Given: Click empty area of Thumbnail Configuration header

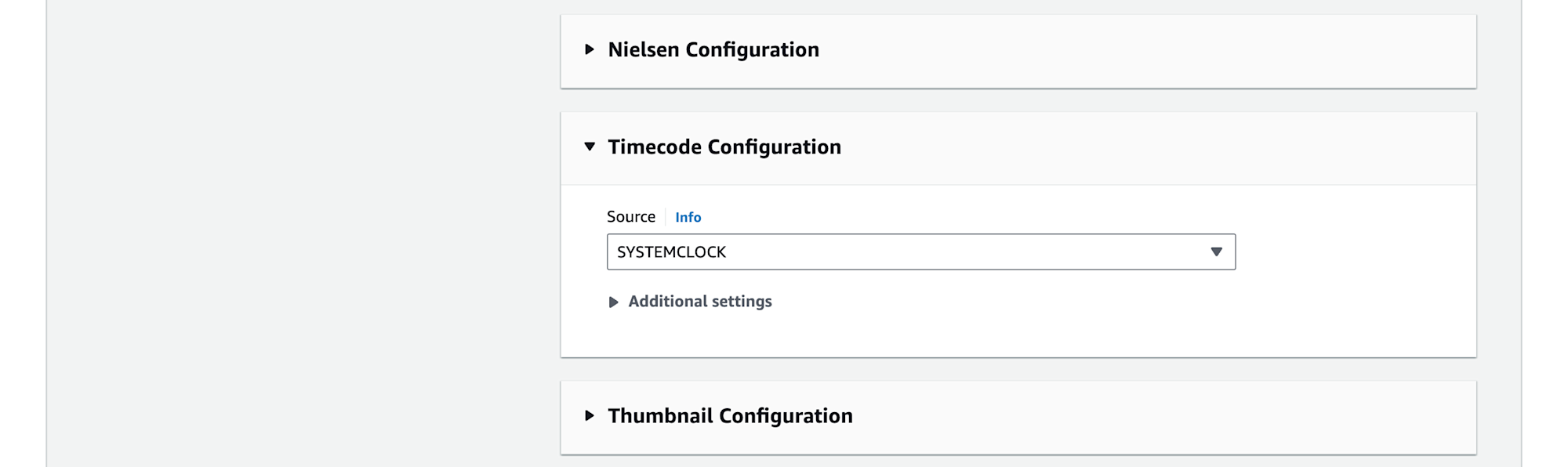Looking at the screenshot, I should 1160,416.
